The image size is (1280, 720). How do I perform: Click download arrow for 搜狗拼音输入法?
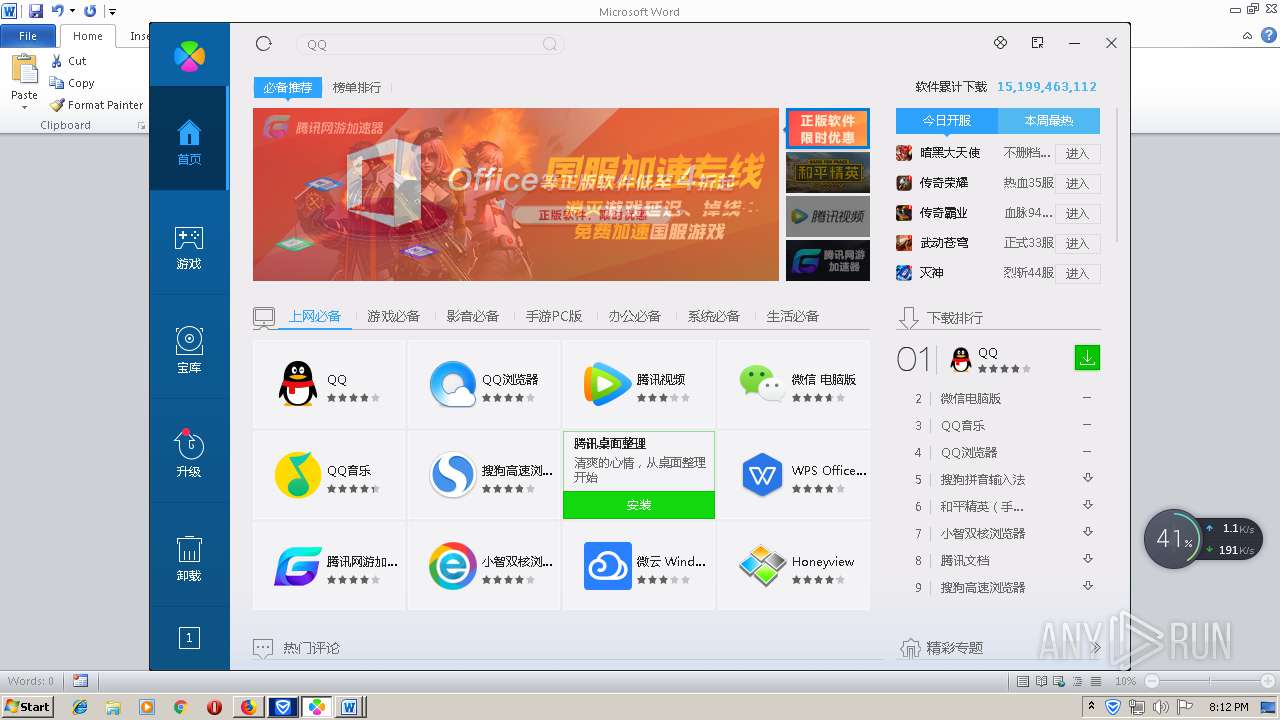1088,478
